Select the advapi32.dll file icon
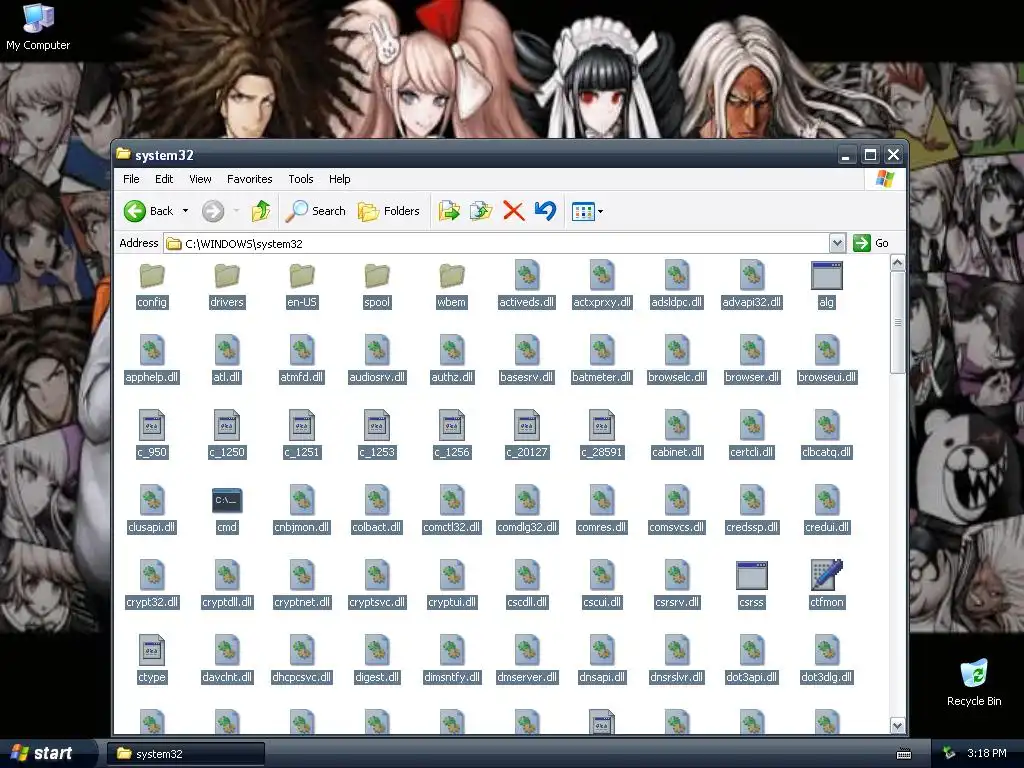 pos(752,275)
